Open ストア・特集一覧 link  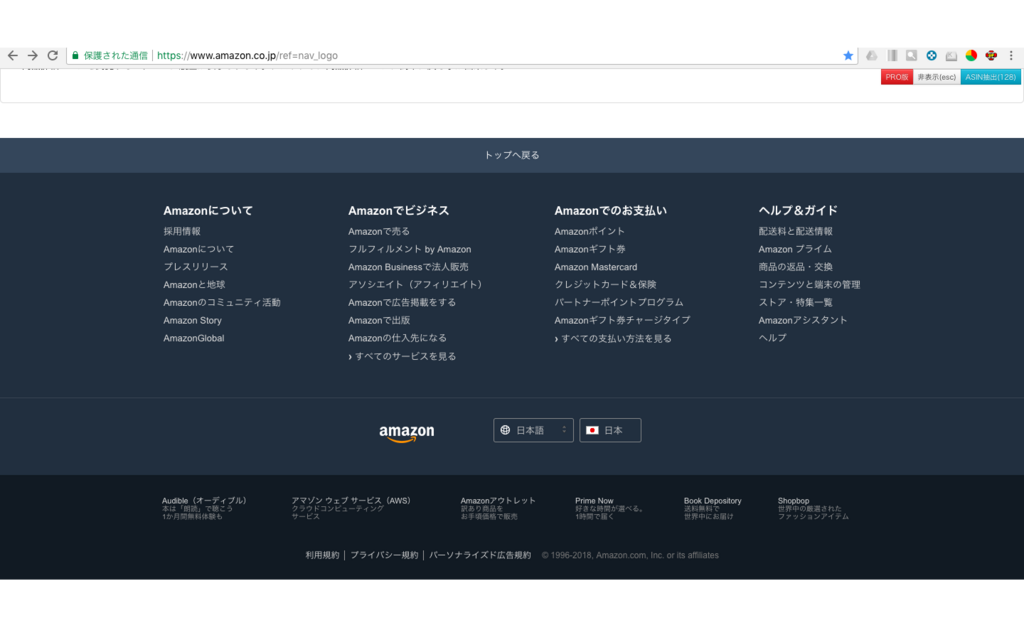click(795, 302)
